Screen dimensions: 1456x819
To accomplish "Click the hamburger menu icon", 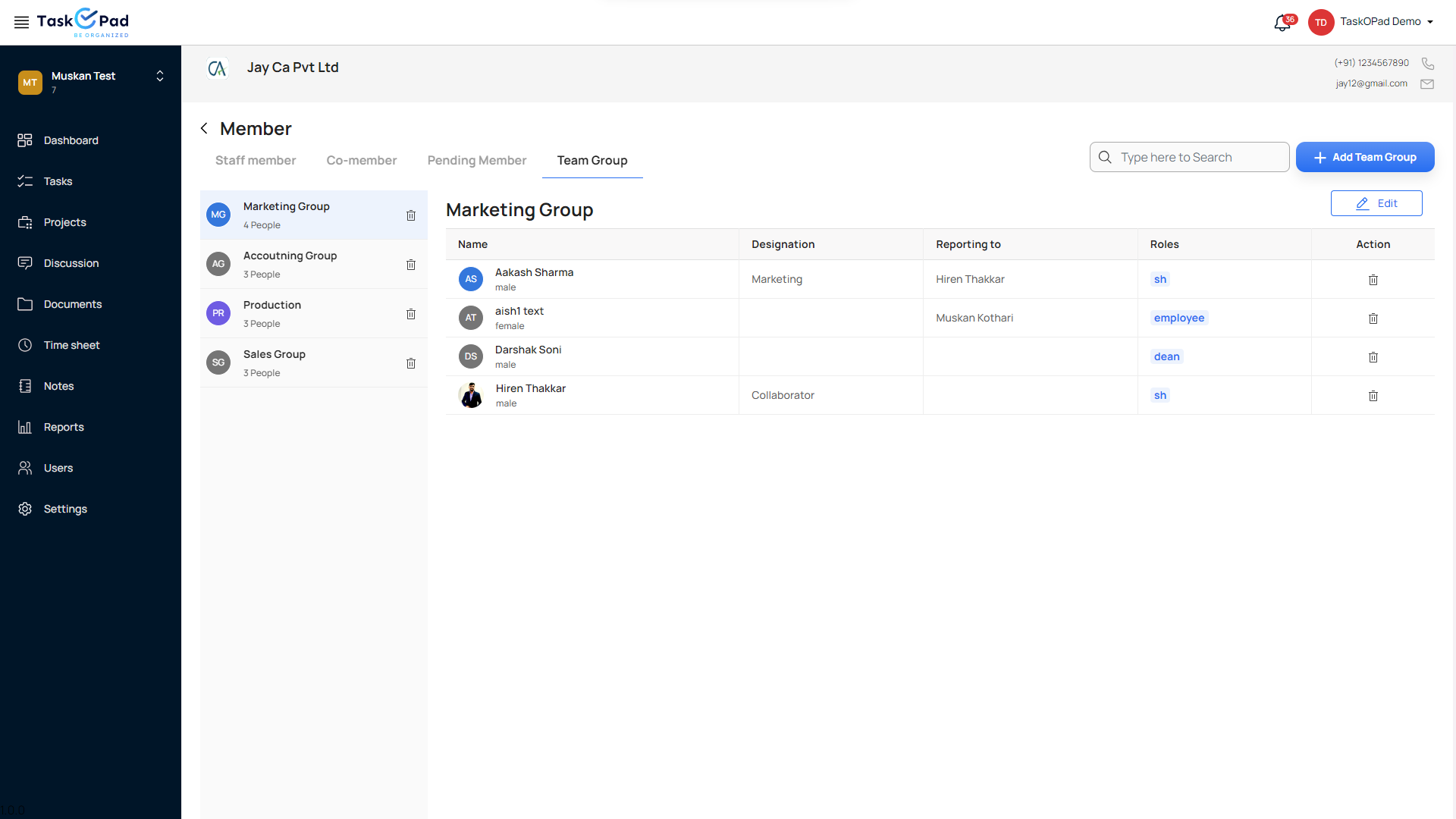I will pos(21,22).
